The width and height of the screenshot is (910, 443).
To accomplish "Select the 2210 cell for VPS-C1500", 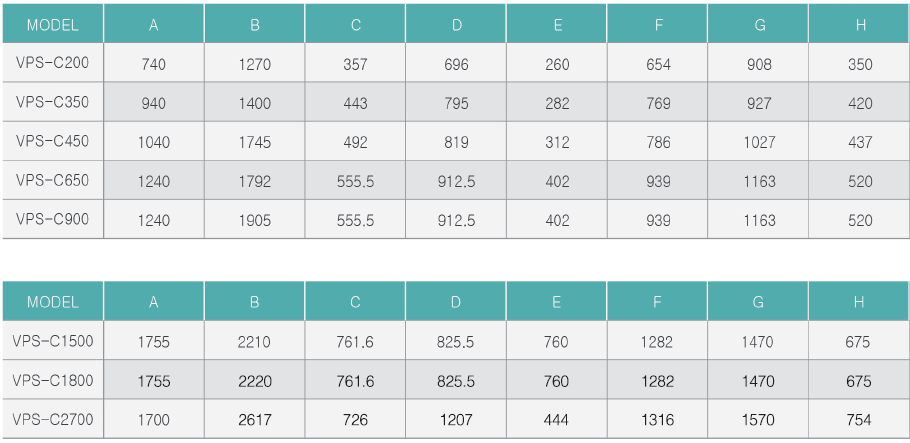I will pos(254,342).
